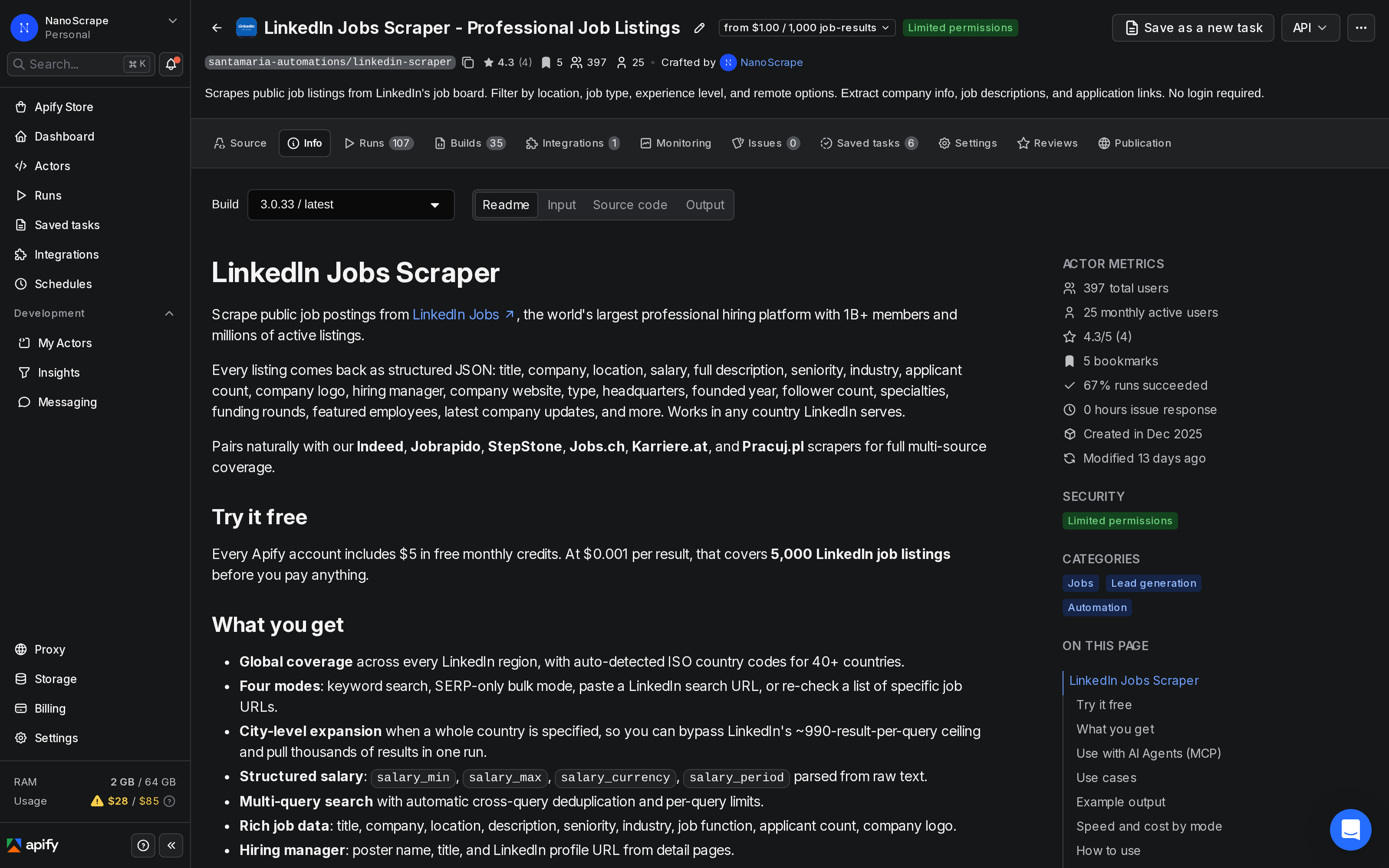The image size is (1389, 868).
Task: Open the three-dots more actions menu
Action: (1361, 27)
